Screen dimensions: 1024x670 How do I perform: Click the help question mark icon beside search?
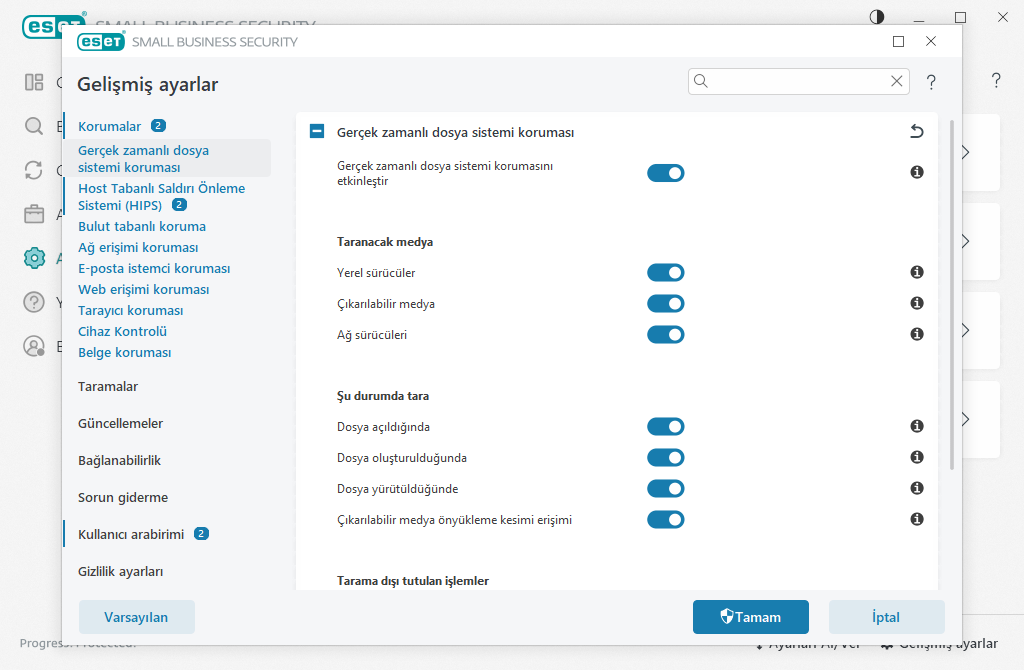[x=931, y=82]
